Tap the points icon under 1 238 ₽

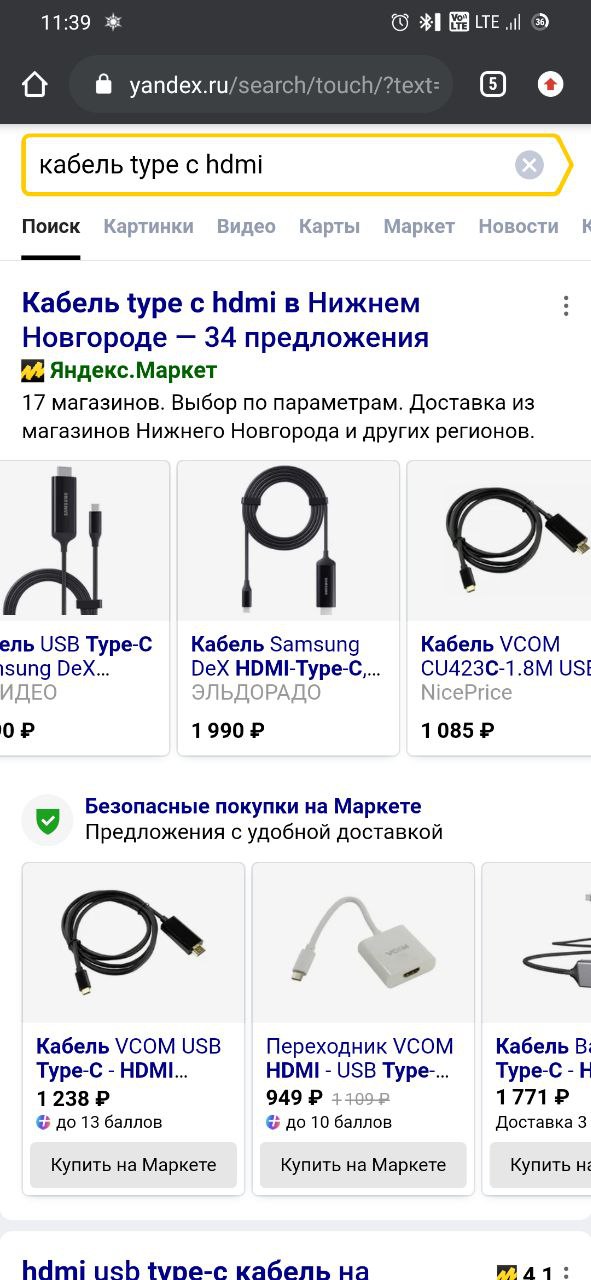(44, 1122)
